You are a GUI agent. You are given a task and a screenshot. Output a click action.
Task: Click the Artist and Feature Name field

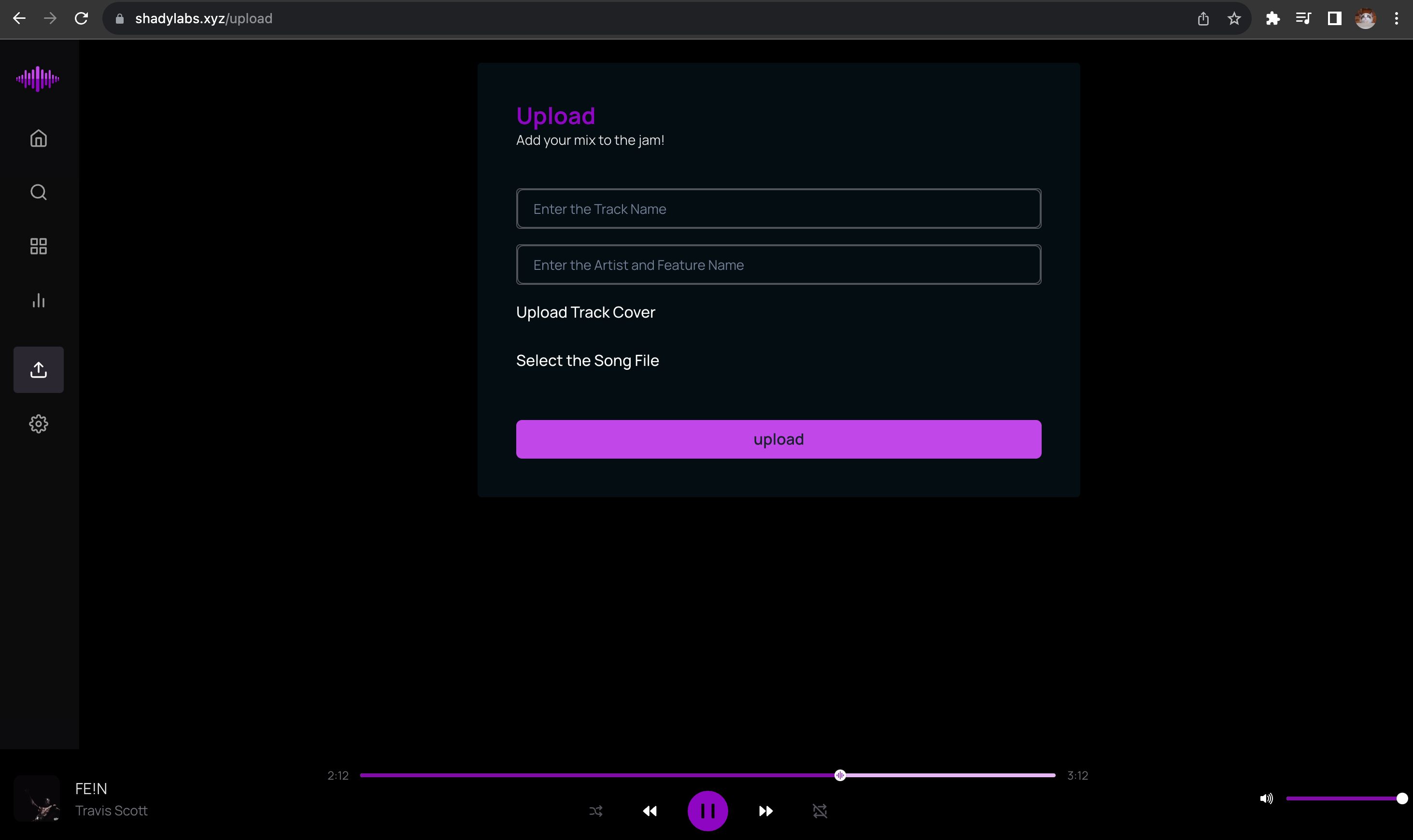779,265
